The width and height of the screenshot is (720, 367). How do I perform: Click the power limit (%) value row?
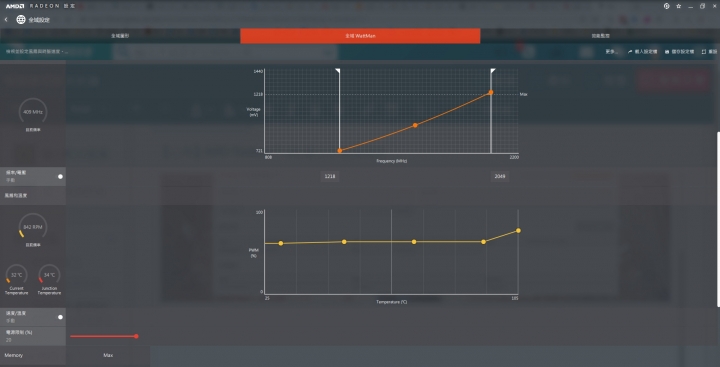[x=33, y=336]
